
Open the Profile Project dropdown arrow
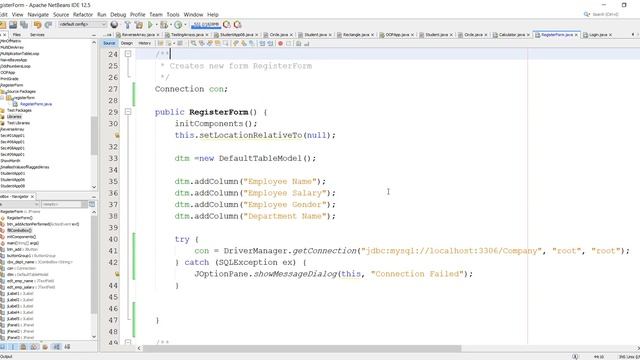[x=185, y=25]
